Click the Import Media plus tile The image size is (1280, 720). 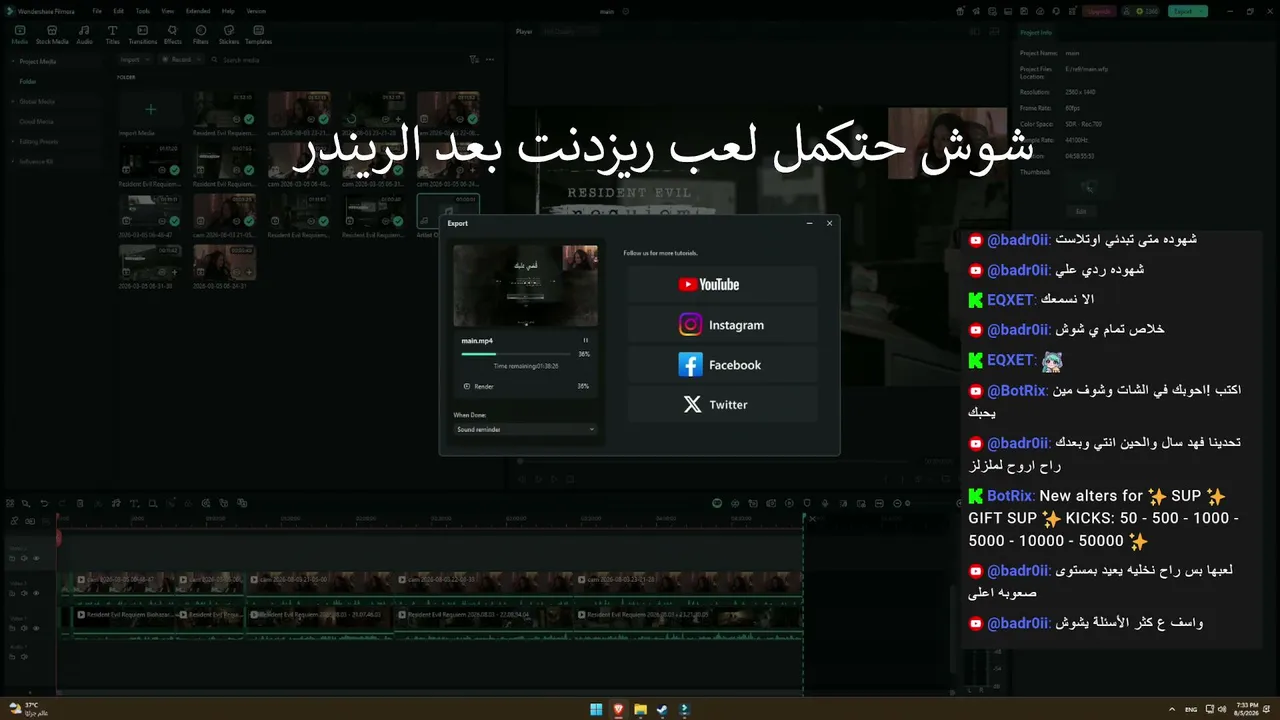150,109
